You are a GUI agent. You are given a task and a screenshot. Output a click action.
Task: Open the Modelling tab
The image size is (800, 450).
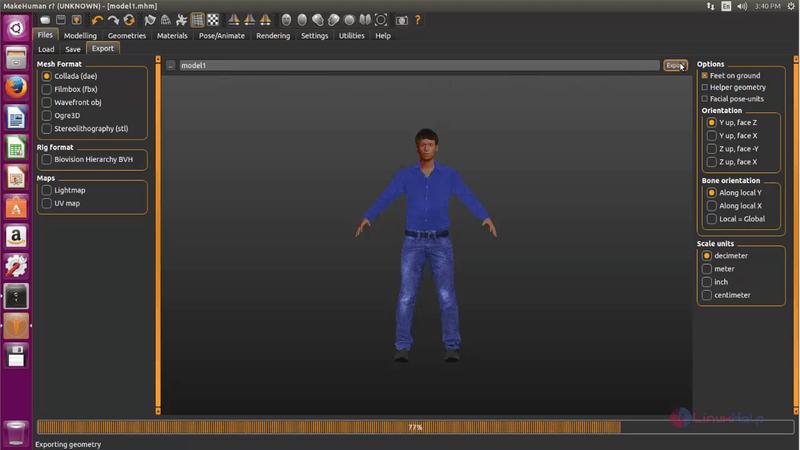[x=81, y=35]
